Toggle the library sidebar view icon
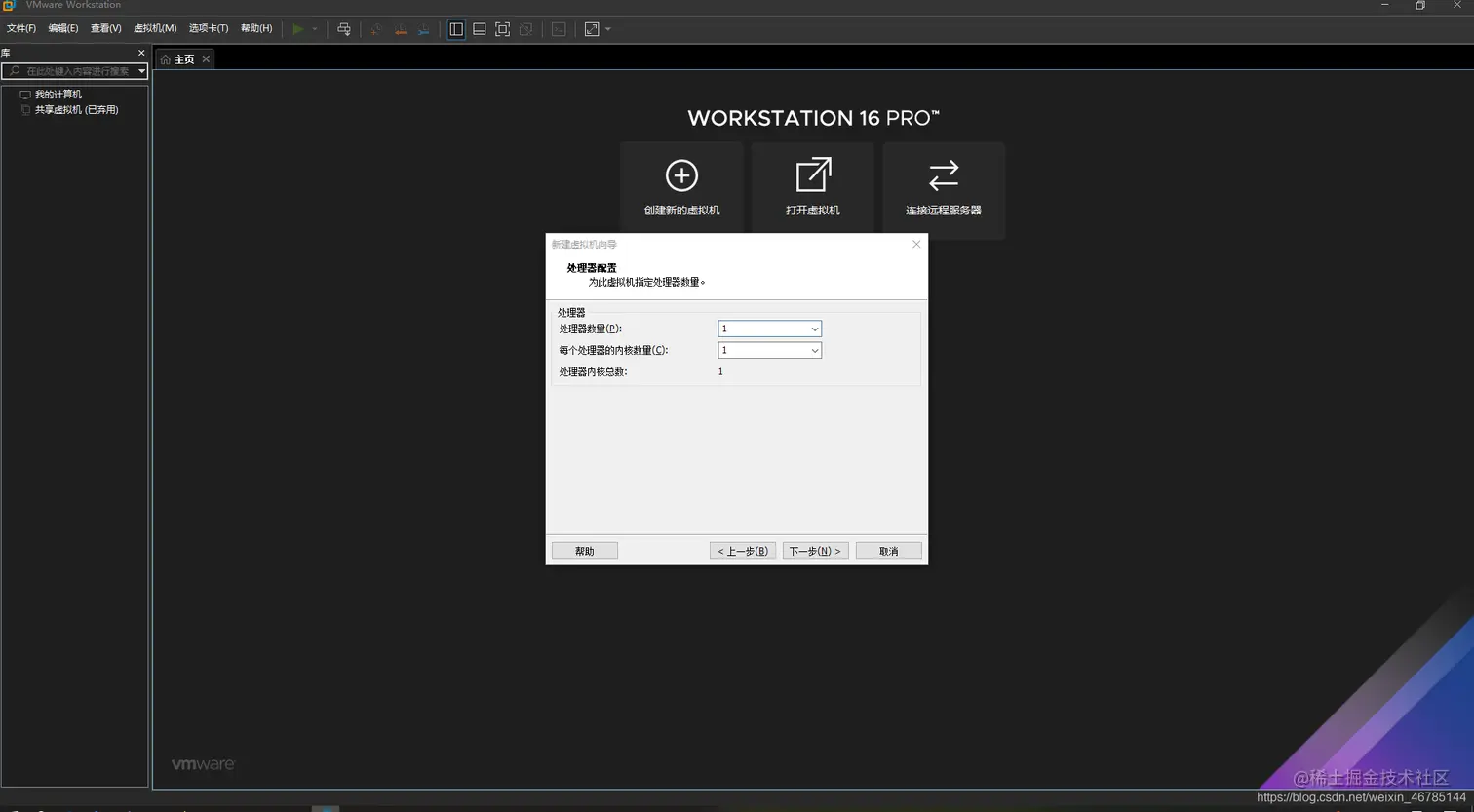The height and width of the screenshot is (812, 1474). click(x=456, y=29)
